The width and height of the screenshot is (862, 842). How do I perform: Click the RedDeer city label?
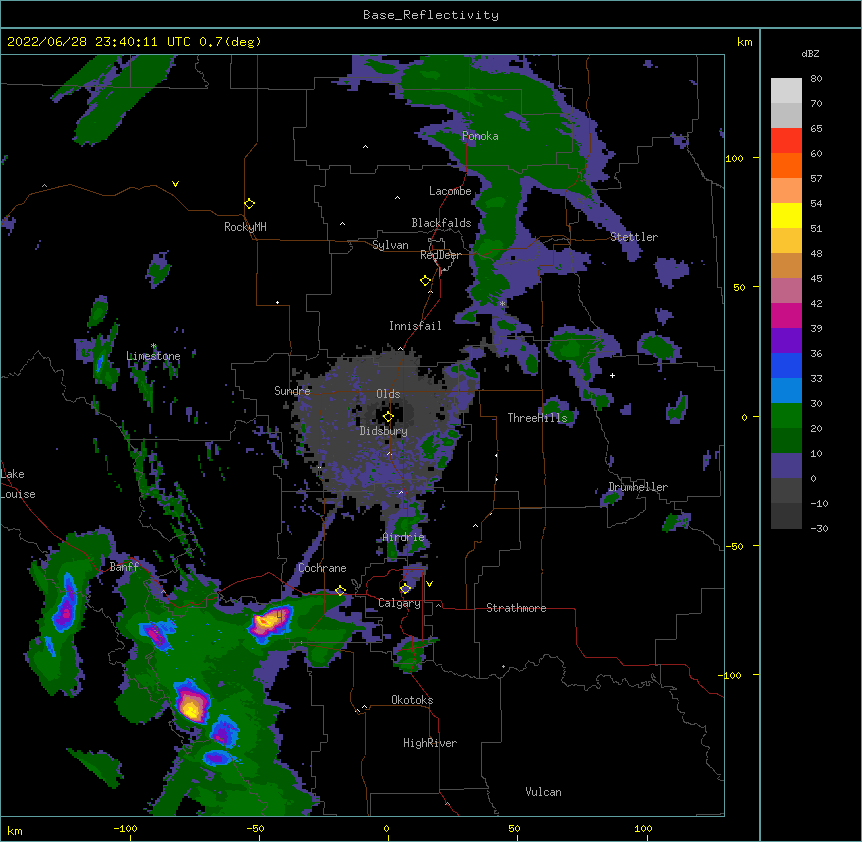click(x=440, y=255)
